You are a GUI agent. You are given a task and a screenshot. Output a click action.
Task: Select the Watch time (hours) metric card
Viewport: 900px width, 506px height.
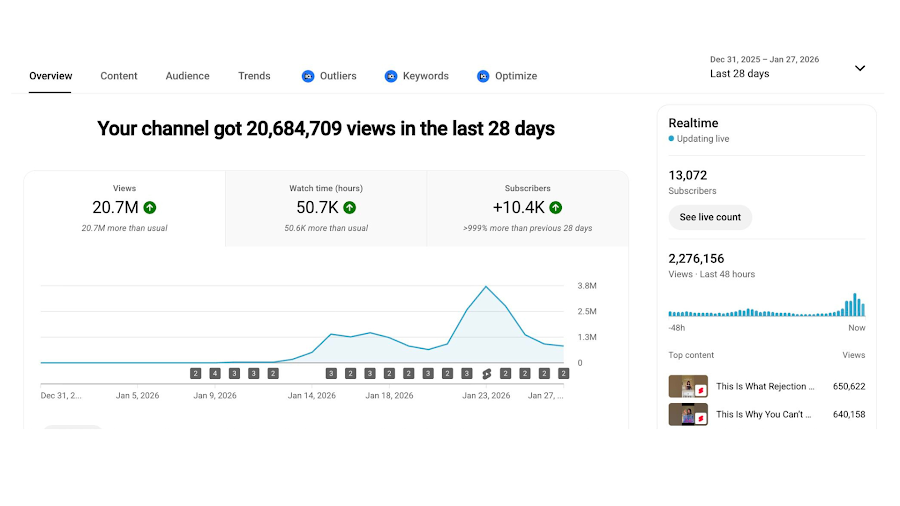click(x=326, y=208)
